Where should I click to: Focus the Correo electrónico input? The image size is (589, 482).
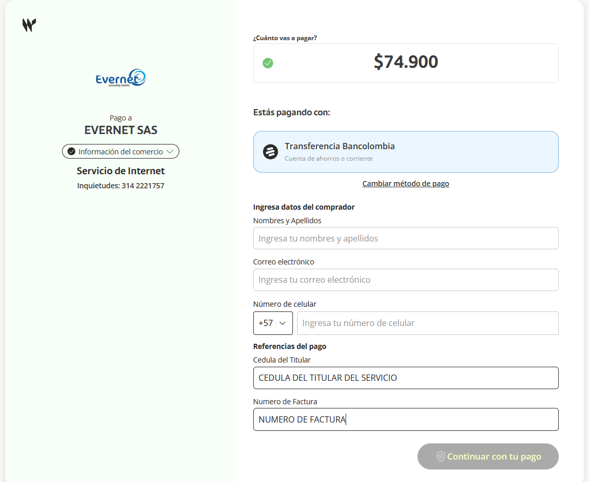406,280
